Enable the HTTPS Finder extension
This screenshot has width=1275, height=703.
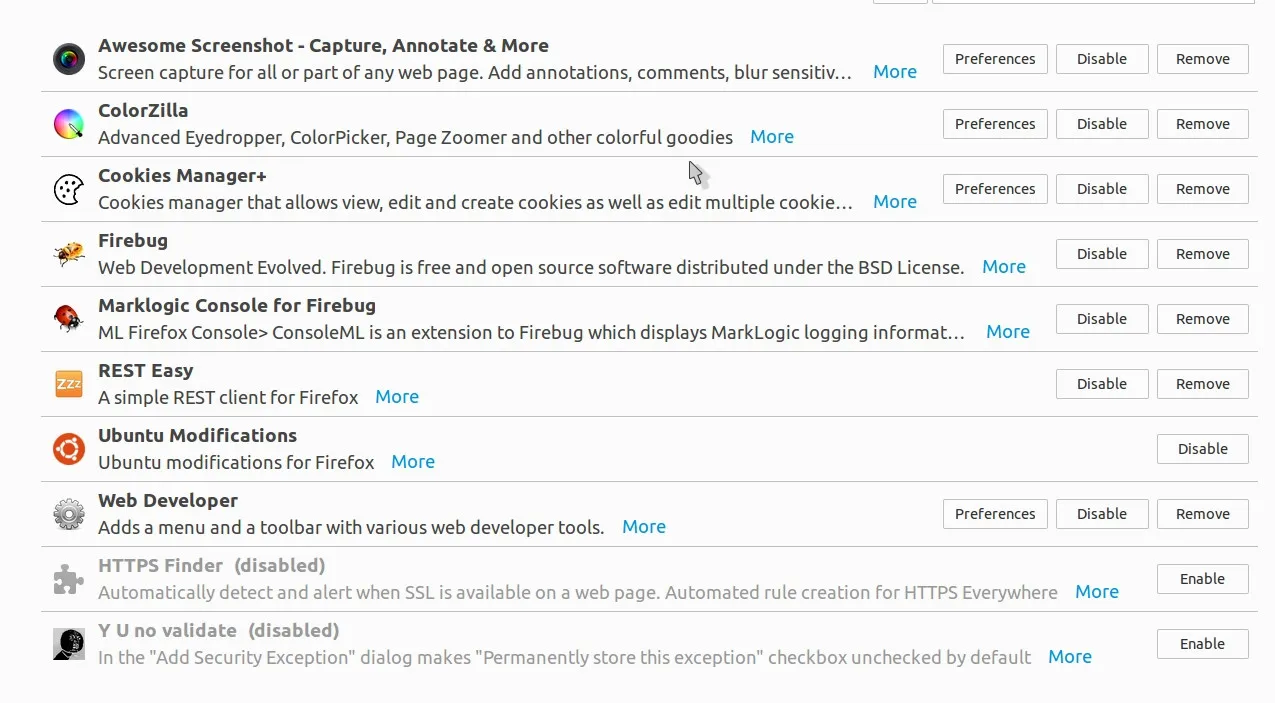tap(1202, 579)
